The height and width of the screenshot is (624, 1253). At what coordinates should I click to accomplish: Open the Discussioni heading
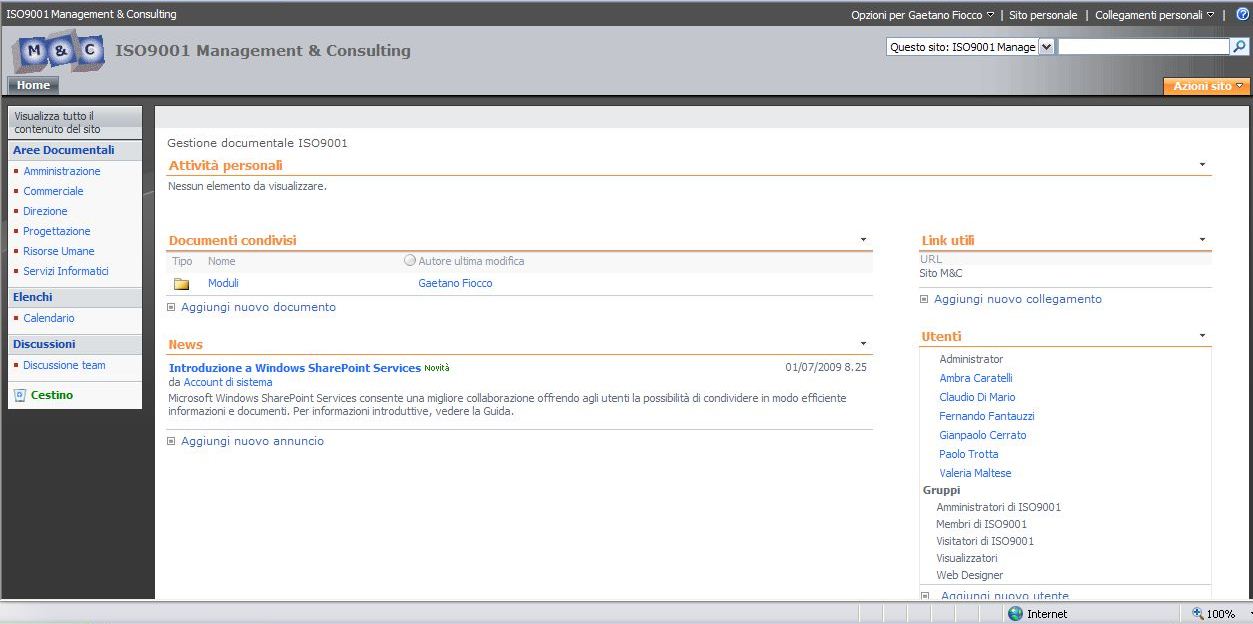pyautogui.click(x=44, y=344)
